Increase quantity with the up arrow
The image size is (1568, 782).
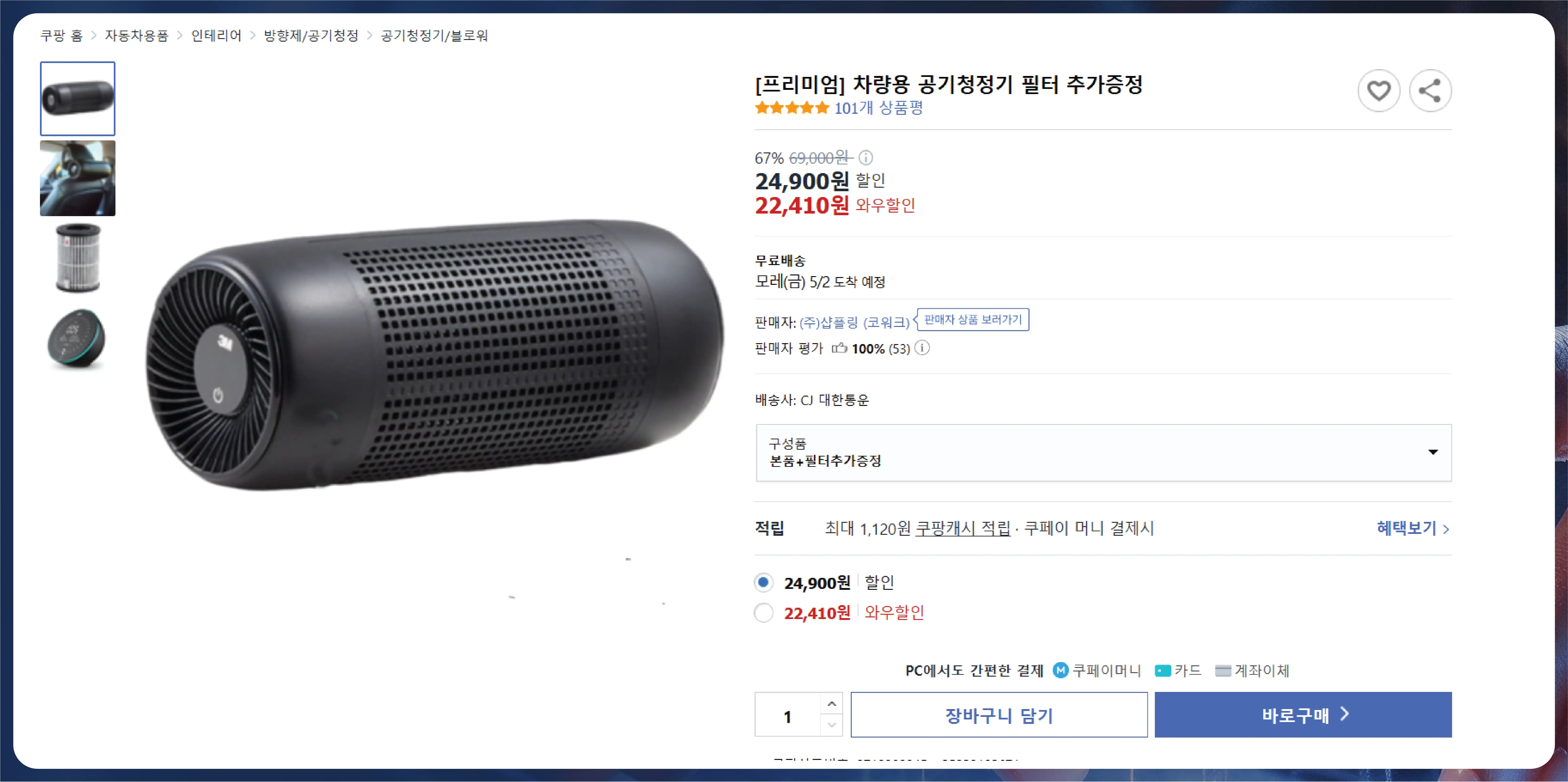(832, 703)
